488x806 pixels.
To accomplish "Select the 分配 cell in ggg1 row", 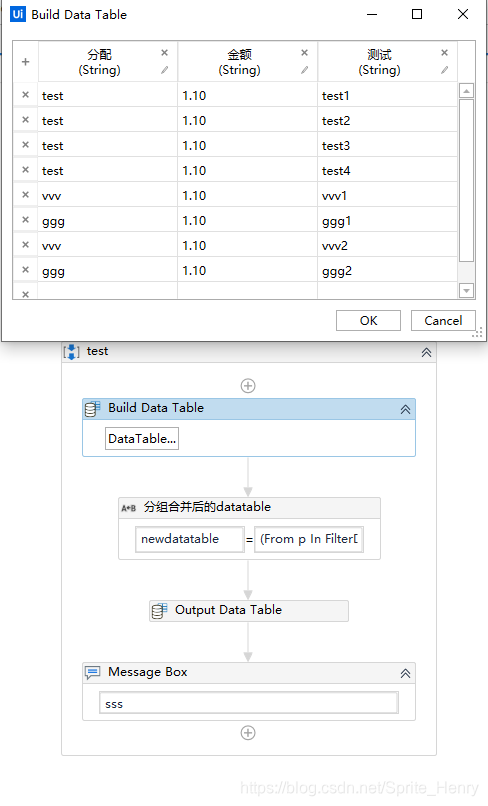I will tap(107, 221).
